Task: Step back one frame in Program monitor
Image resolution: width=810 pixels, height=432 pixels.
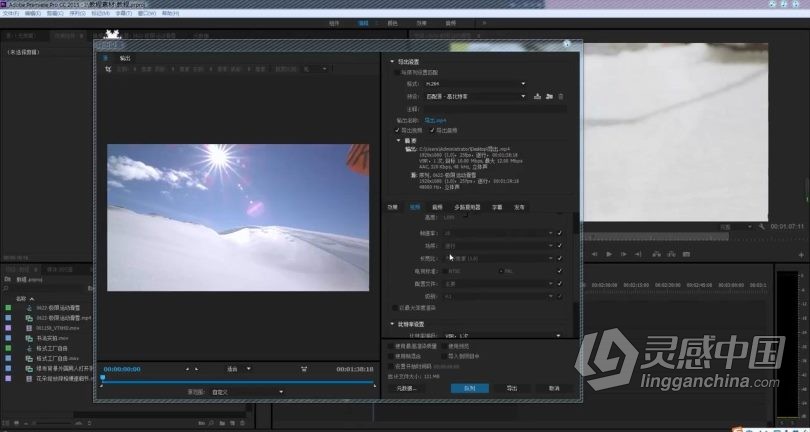Action: click(x=595, y=254)
